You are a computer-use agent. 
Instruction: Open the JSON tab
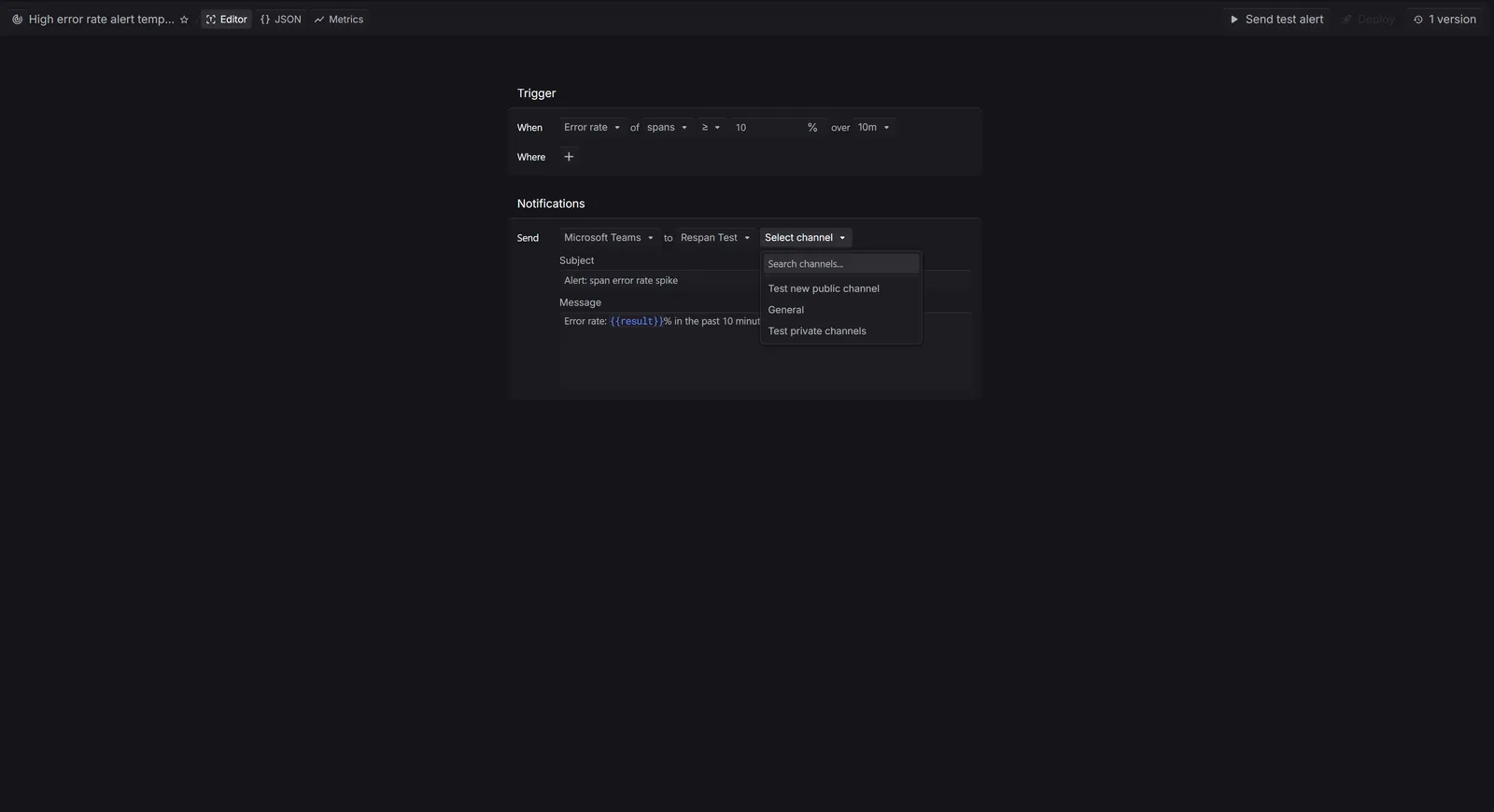pyautogui.click(x=281, y=20)
